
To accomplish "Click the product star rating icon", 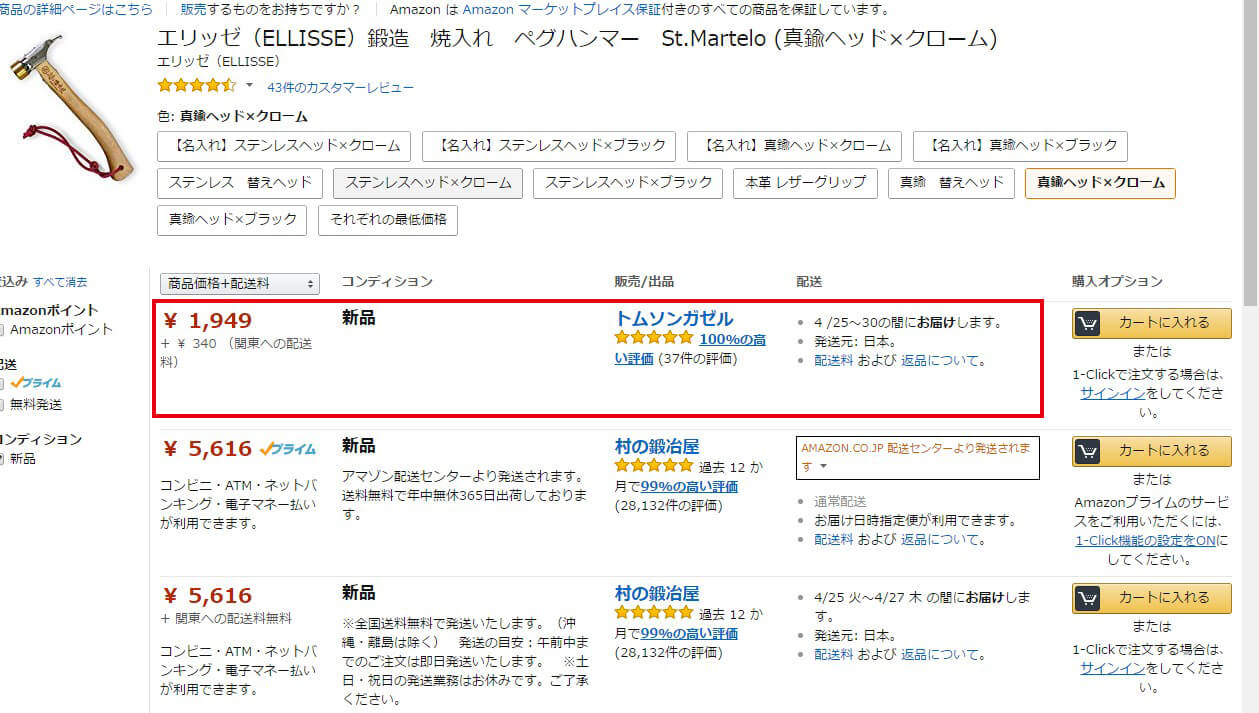I will pyautogui.click(x=197, y=86).
